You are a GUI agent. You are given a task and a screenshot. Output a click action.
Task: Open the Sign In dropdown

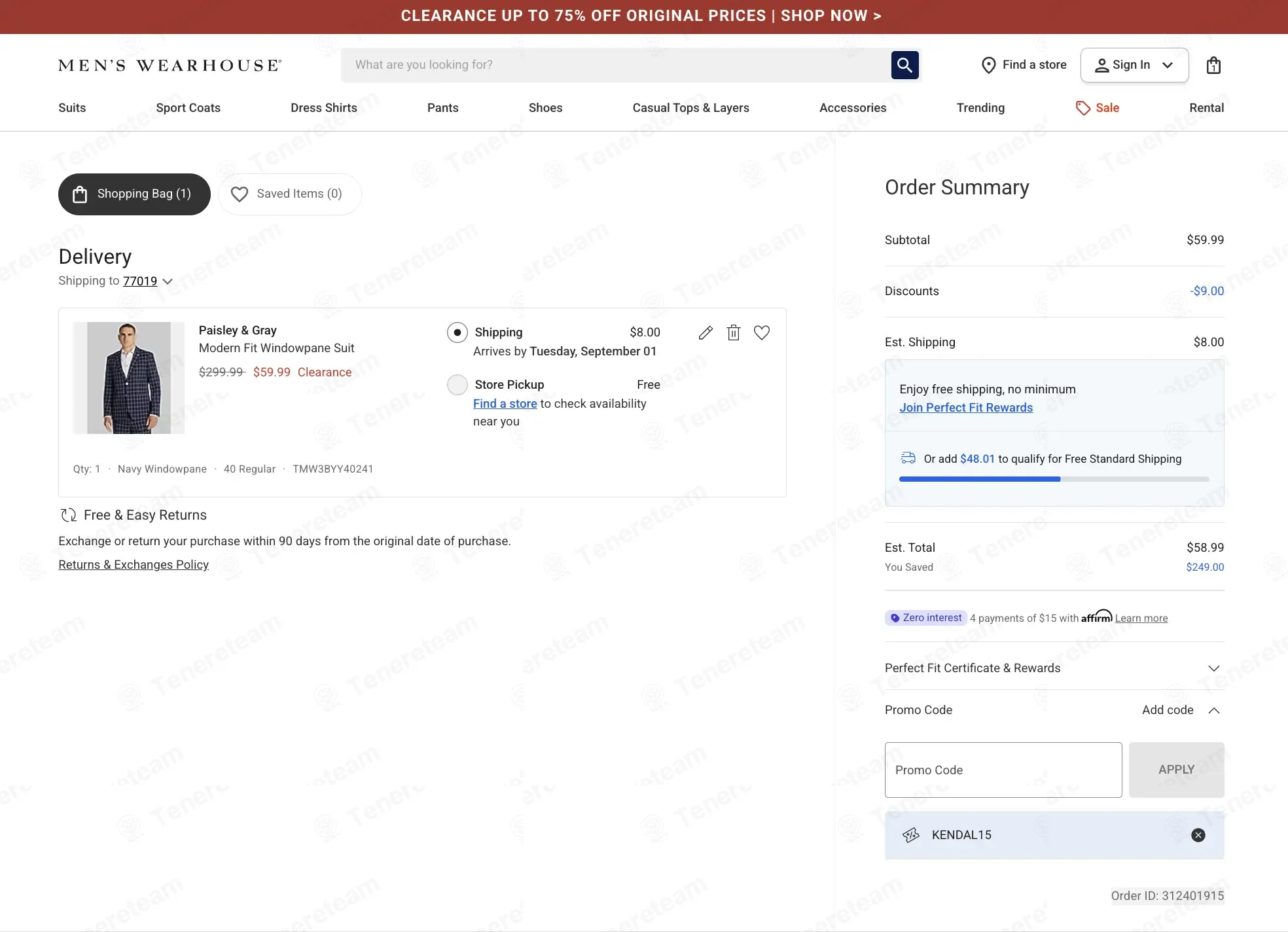click(x=1134, y=65)
